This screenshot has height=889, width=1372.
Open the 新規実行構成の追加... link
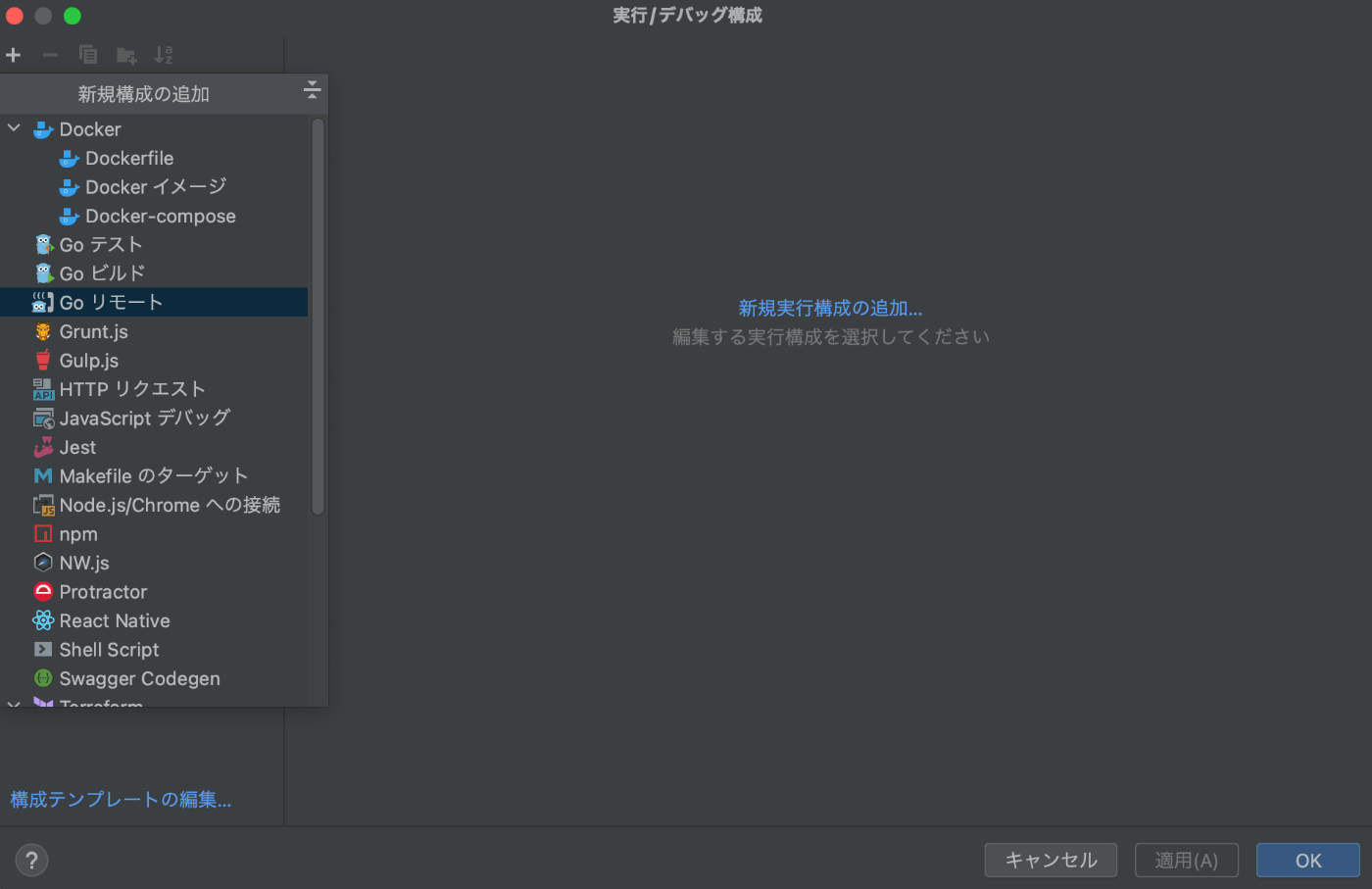(x=830, y=309)
